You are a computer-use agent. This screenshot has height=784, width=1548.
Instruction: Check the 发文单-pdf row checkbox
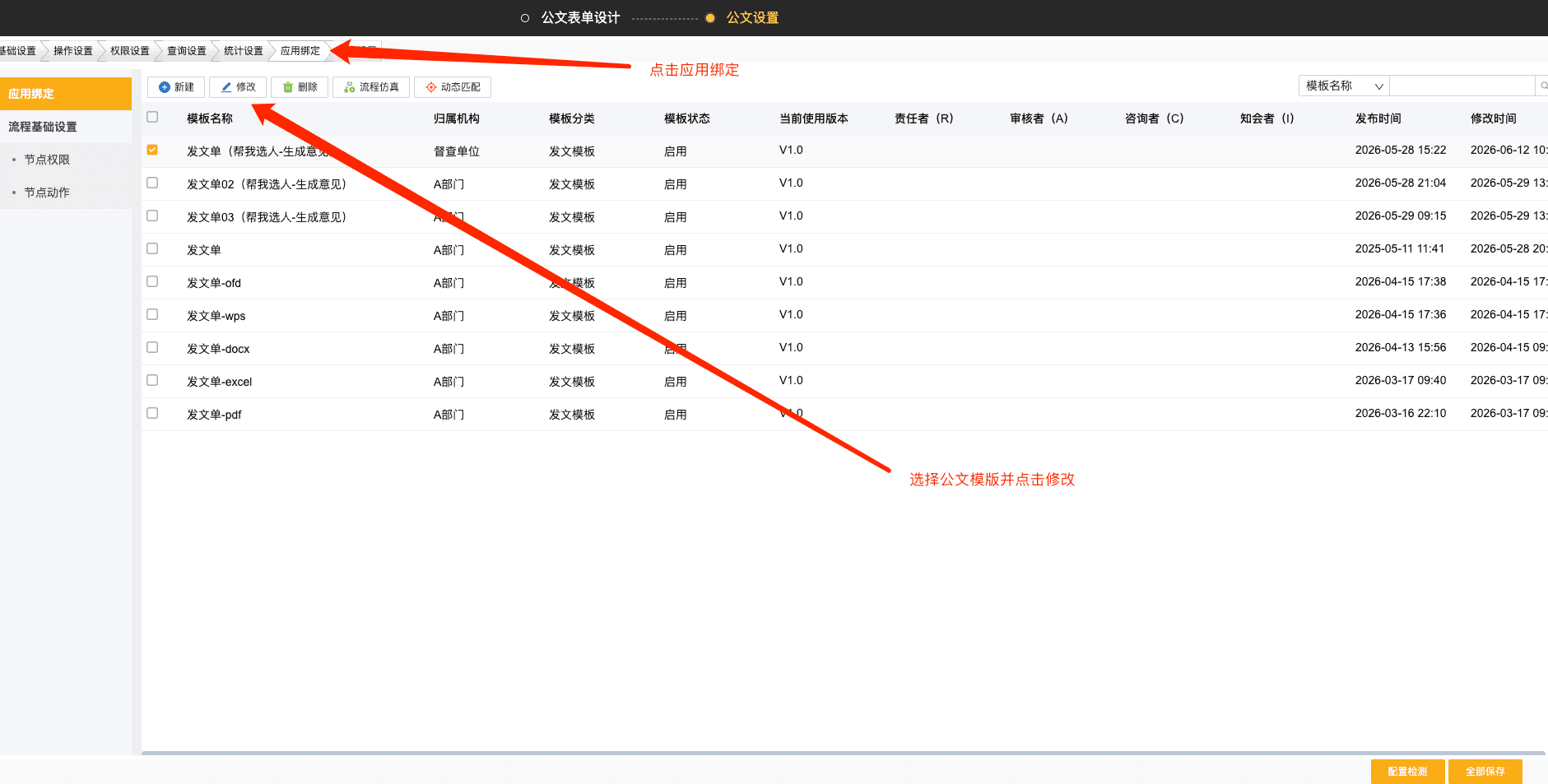(x=152, y=414)
